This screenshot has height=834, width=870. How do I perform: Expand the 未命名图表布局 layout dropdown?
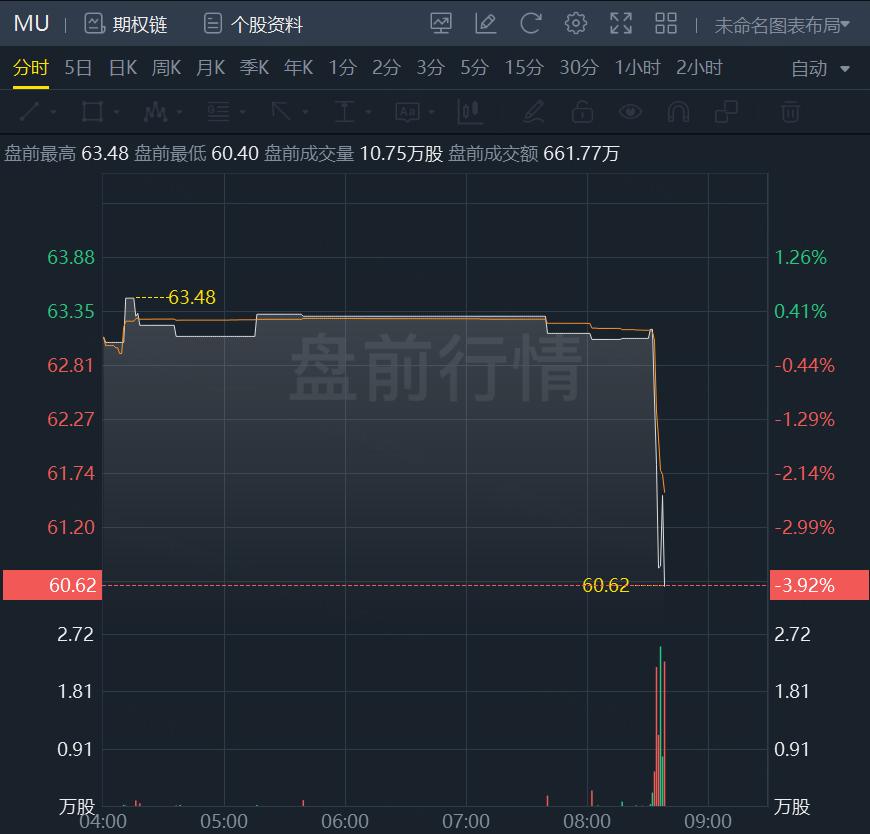pos(782,25)
